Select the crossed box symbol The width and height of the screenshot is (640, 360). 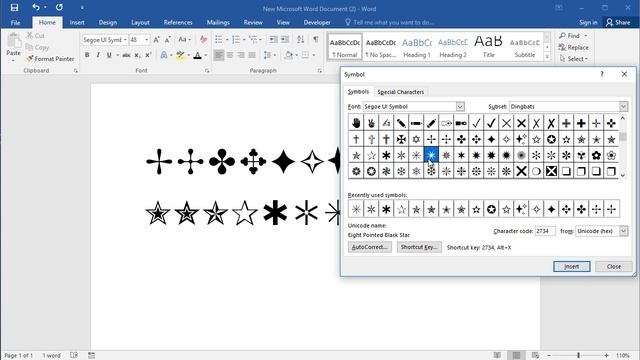551,171
